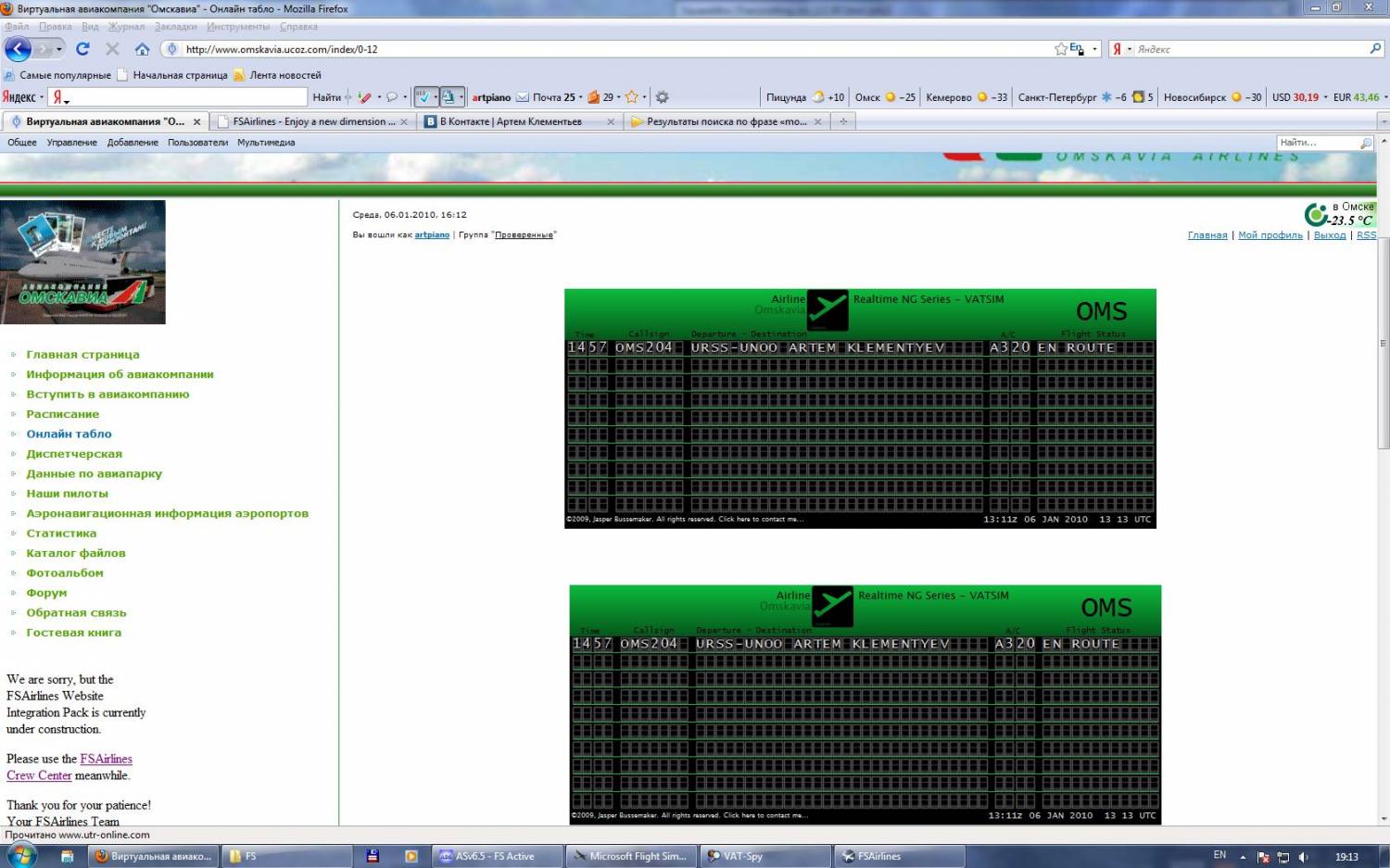Open dropdown arrow beside USD 30,19

click(x=1325, y=97)
